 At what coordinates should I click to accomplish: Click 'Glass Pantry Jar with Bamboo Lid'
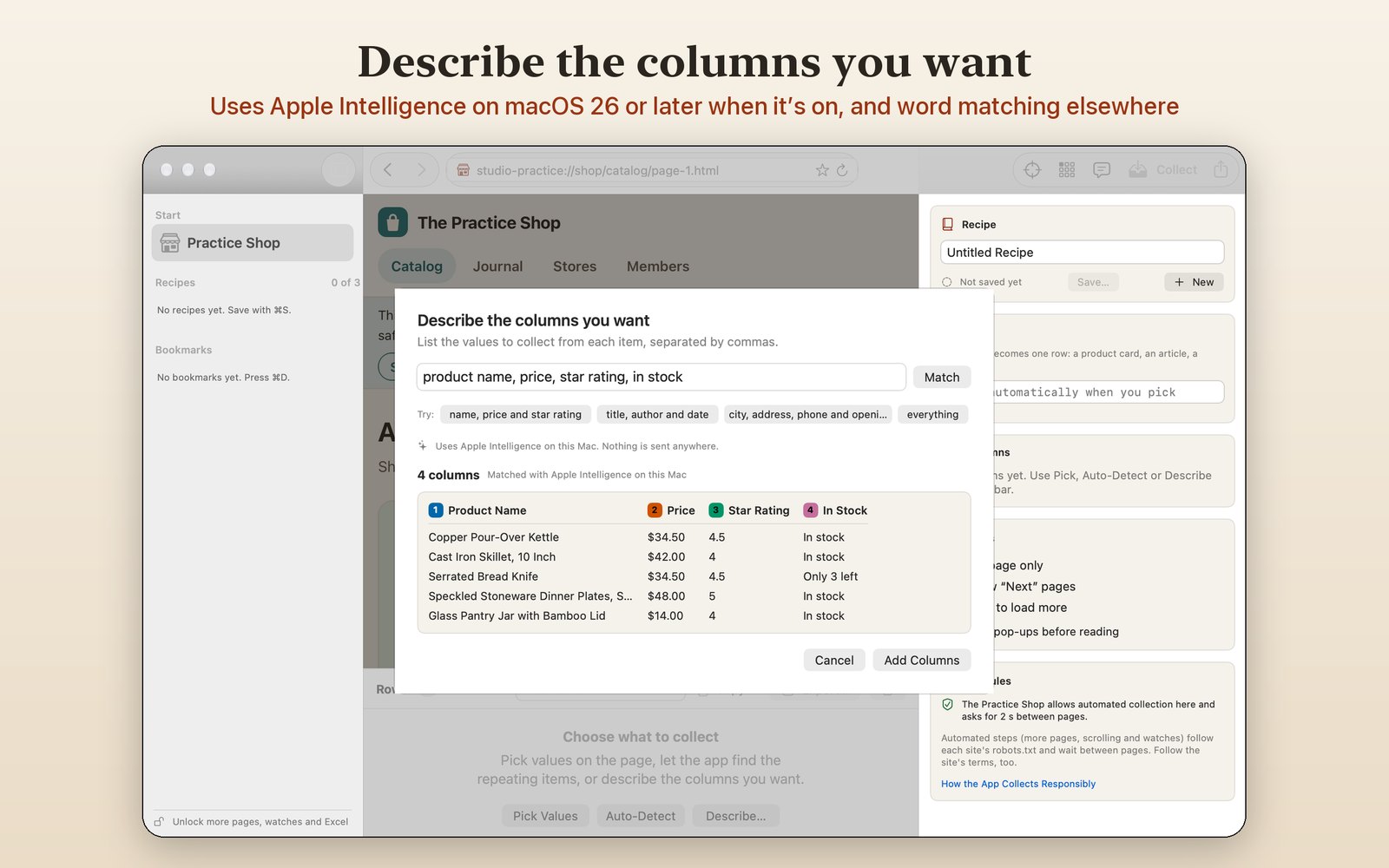(x=517, y=616)
